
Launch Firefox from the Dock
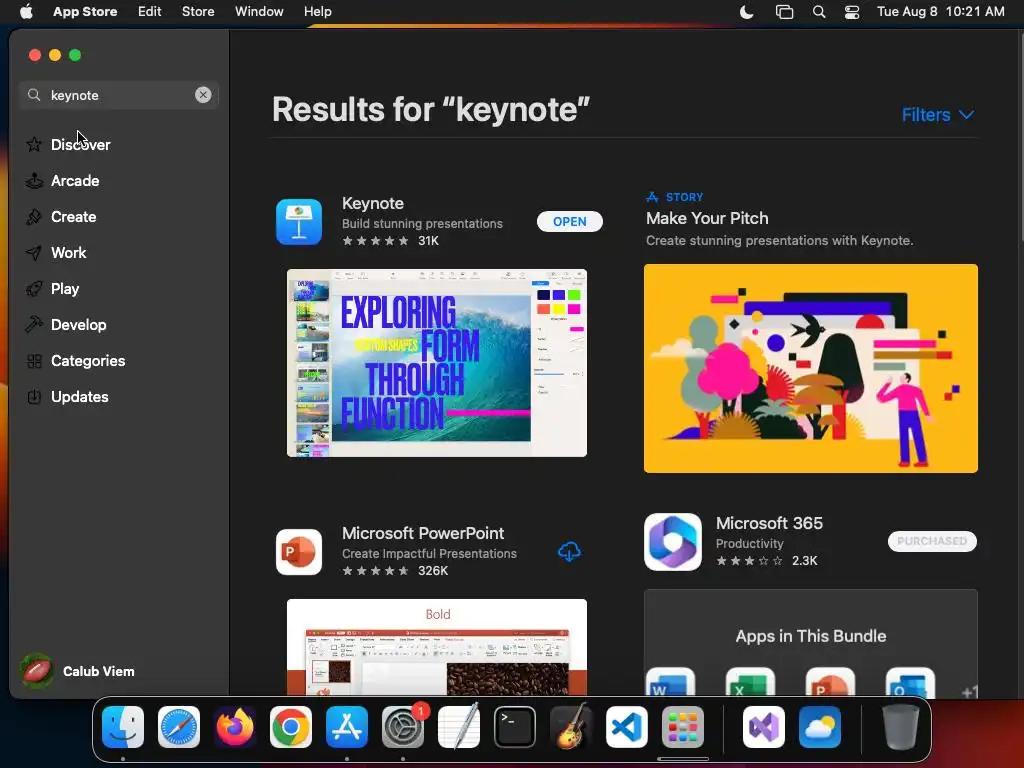[235, 727]
